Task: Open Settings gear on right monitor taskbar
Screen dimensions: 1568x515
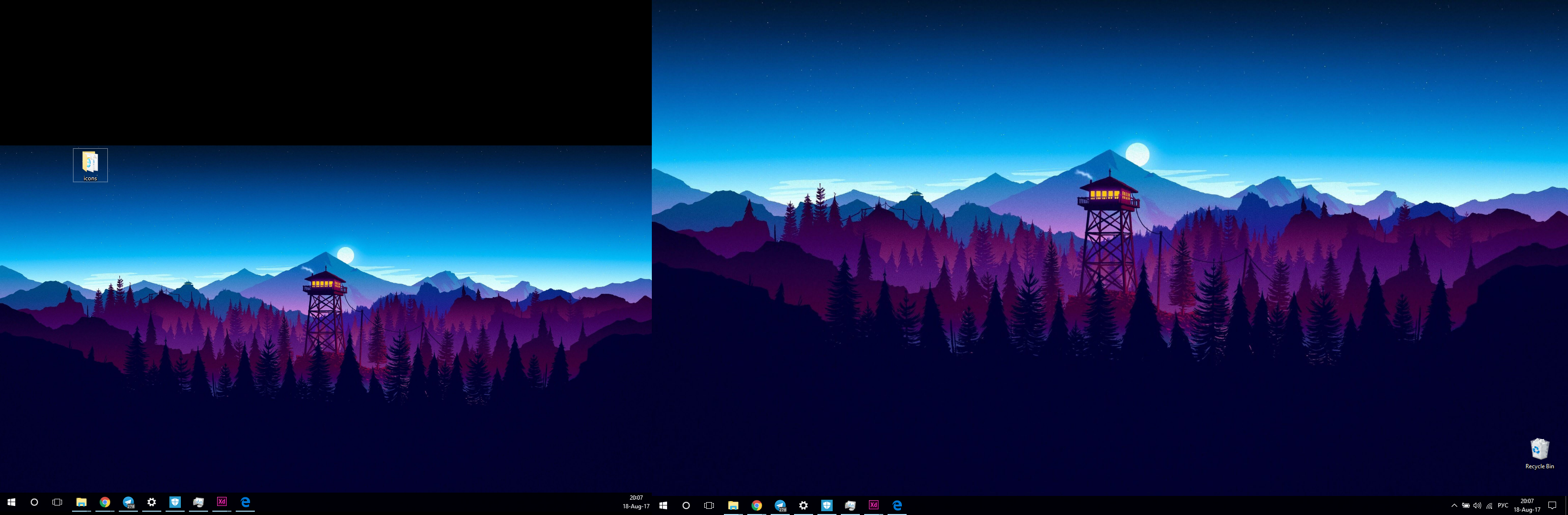Action: tap(804, 505)
